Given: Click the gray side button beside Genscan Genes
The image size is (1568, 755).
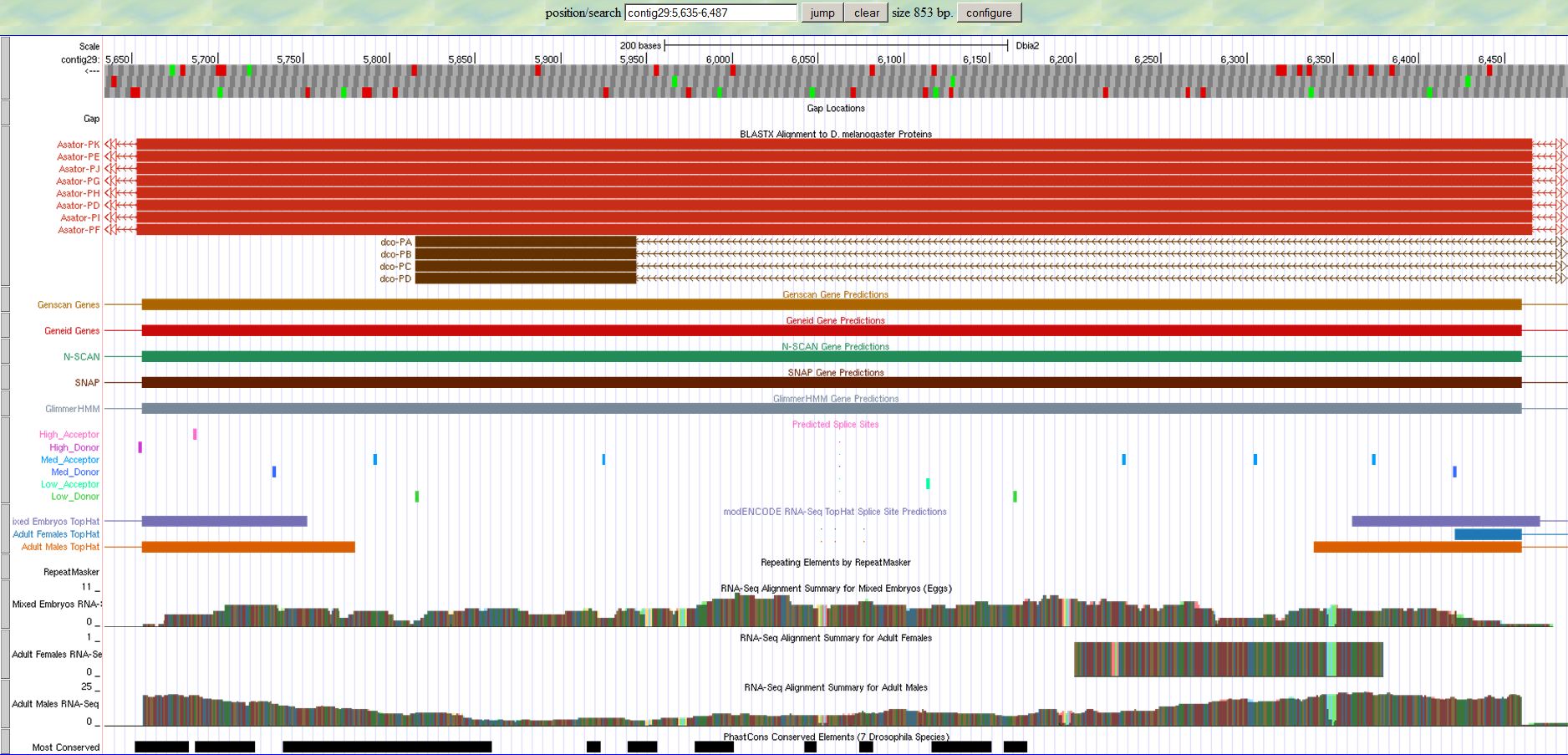Looking at the screenshot, I should click(x=5, y=298).
